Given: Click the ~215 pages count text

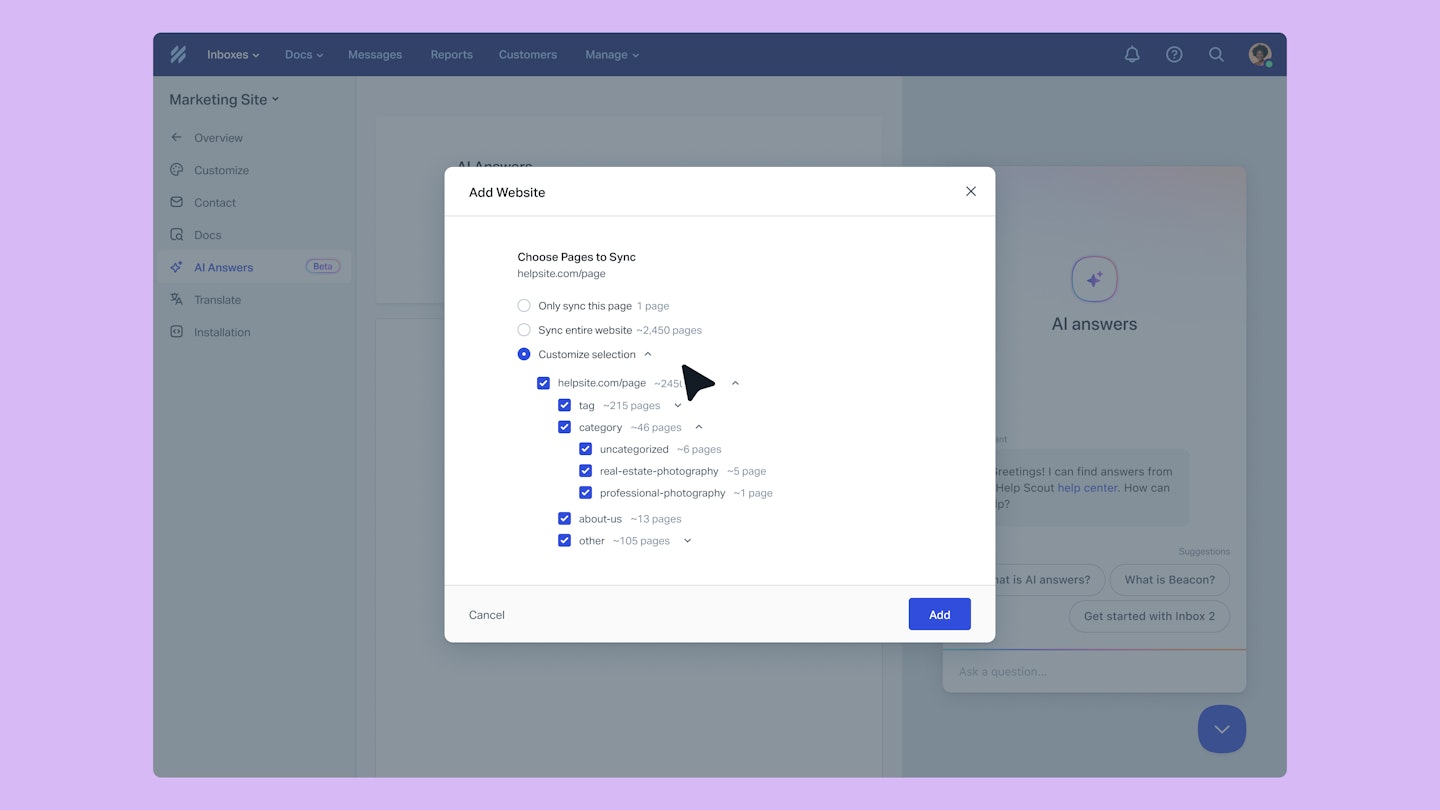Looking at the screenshot, I should coord(632,406).
